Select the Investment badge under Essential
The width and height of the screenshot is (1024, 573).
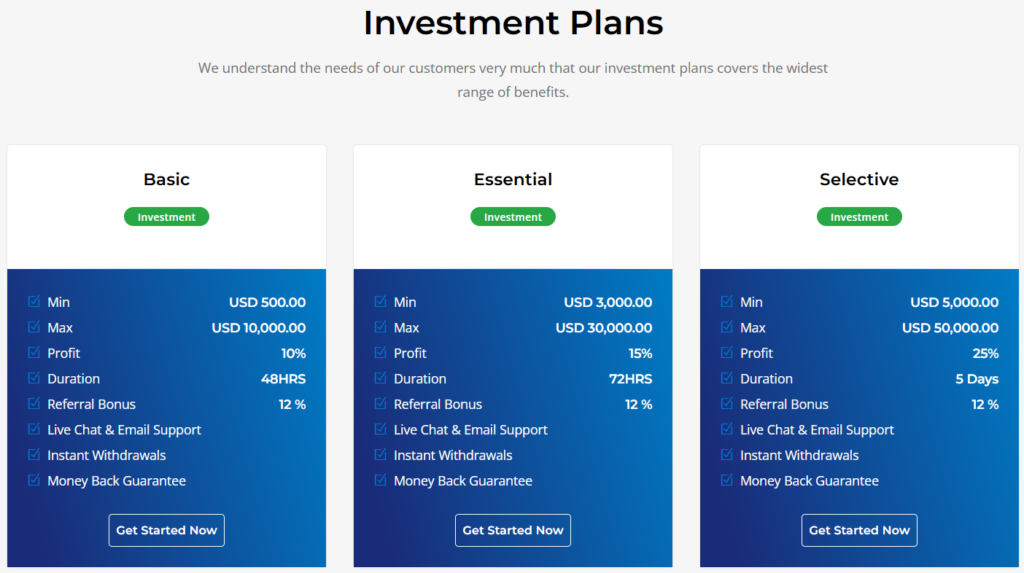(x=513, y=217)
